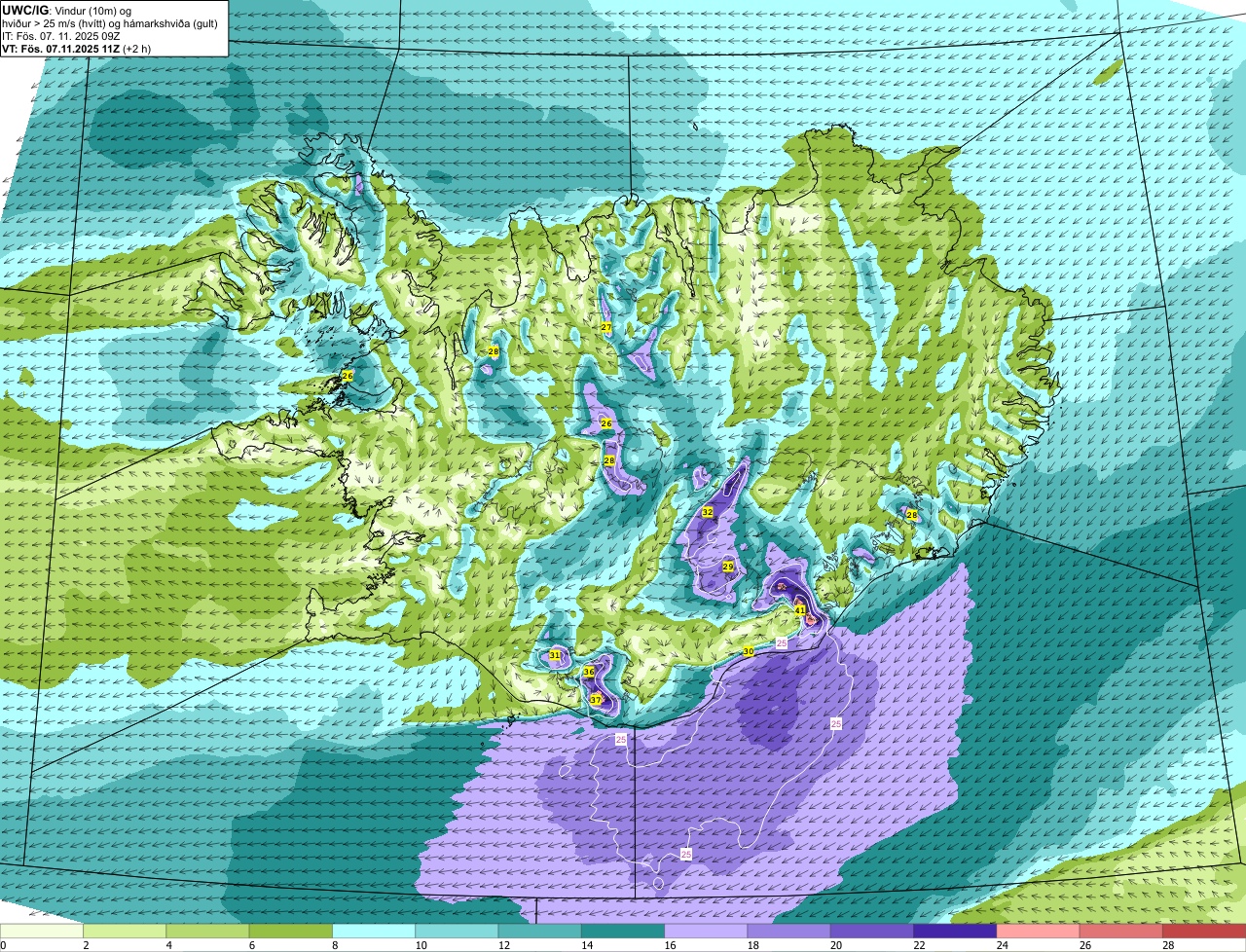
Task: Select the pink swatch between 24 and 26
Action: (1039, 932)
